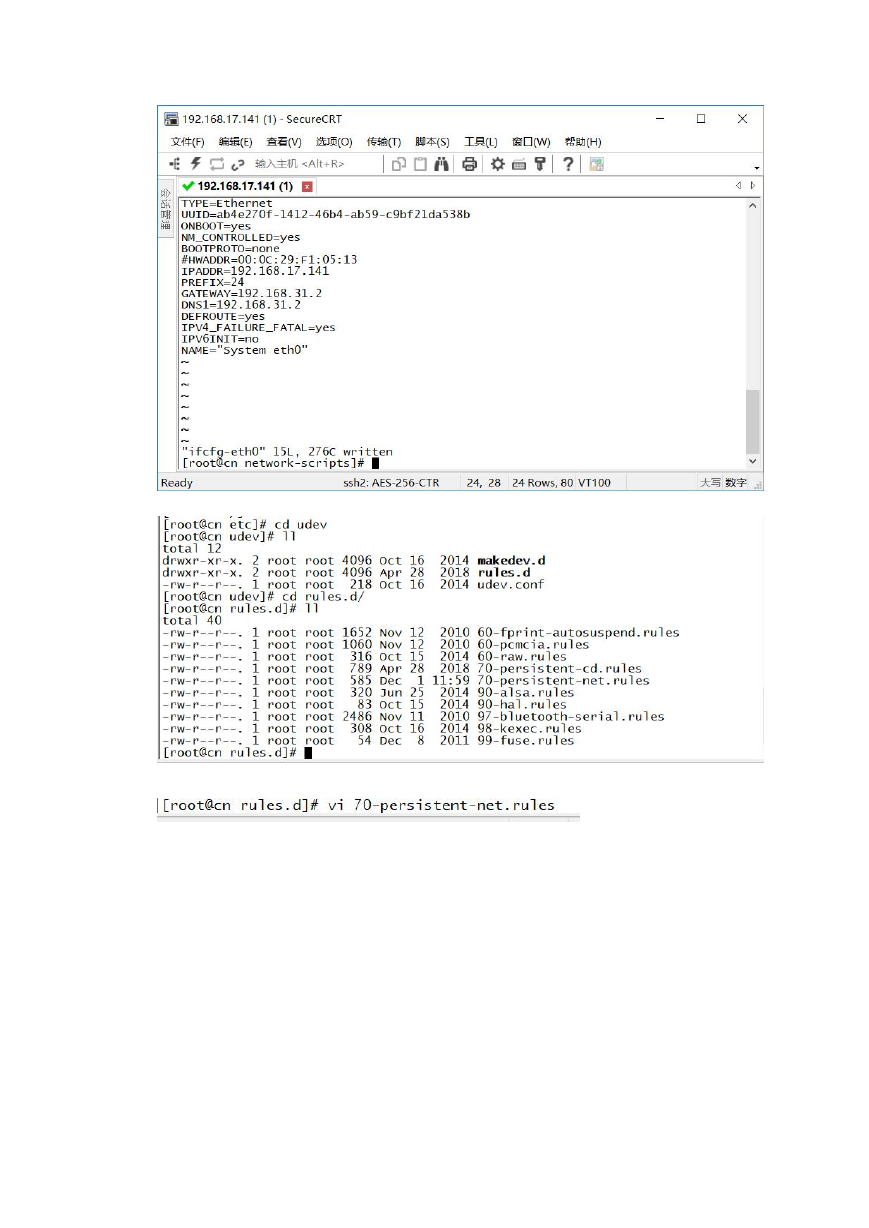
Task: Click the ssh2: AES-256-CTR status entry
Action: [x=391, y=483]
